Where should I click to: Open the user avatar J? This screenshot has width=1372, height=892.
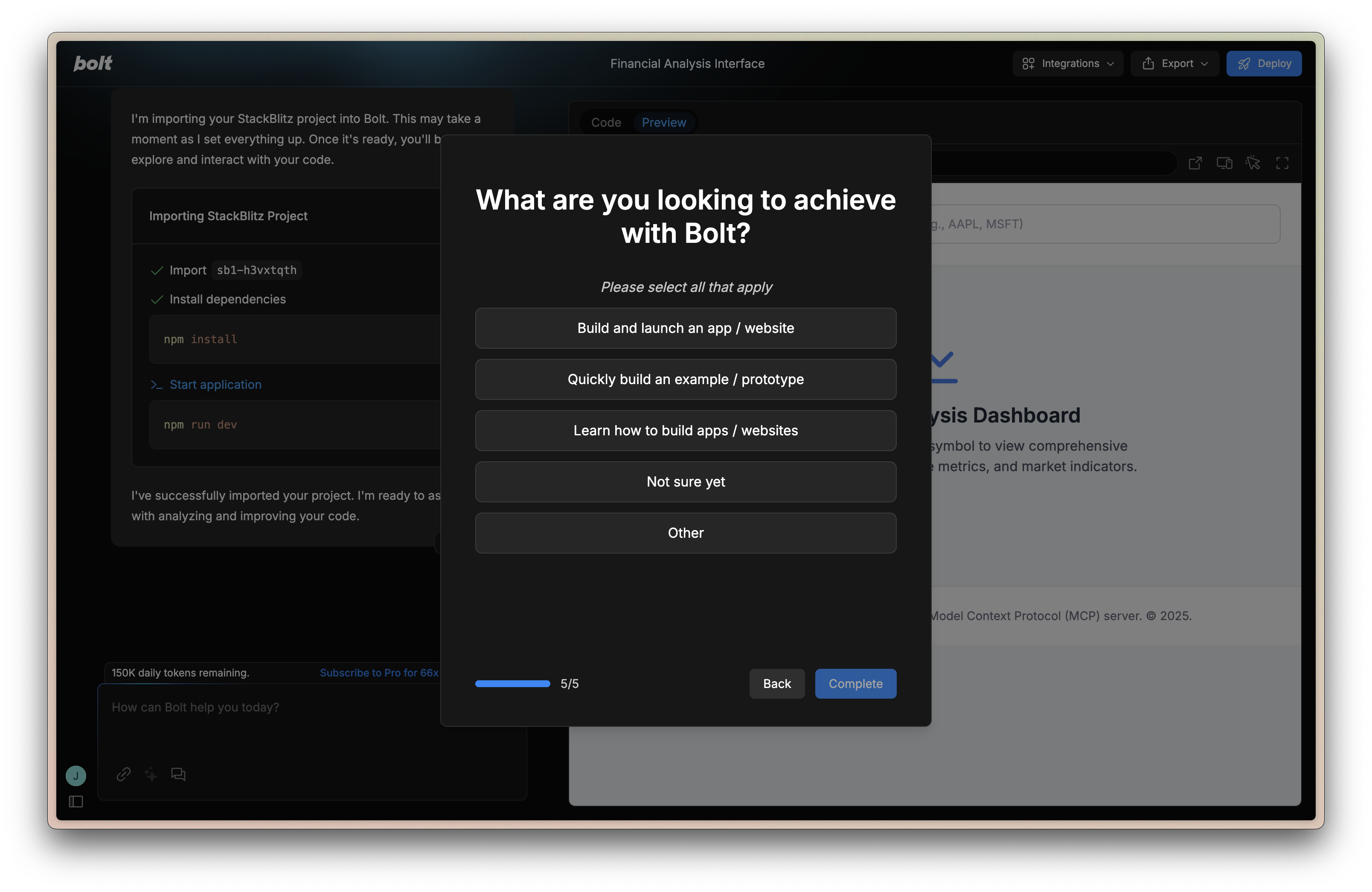tap(76, 775)
